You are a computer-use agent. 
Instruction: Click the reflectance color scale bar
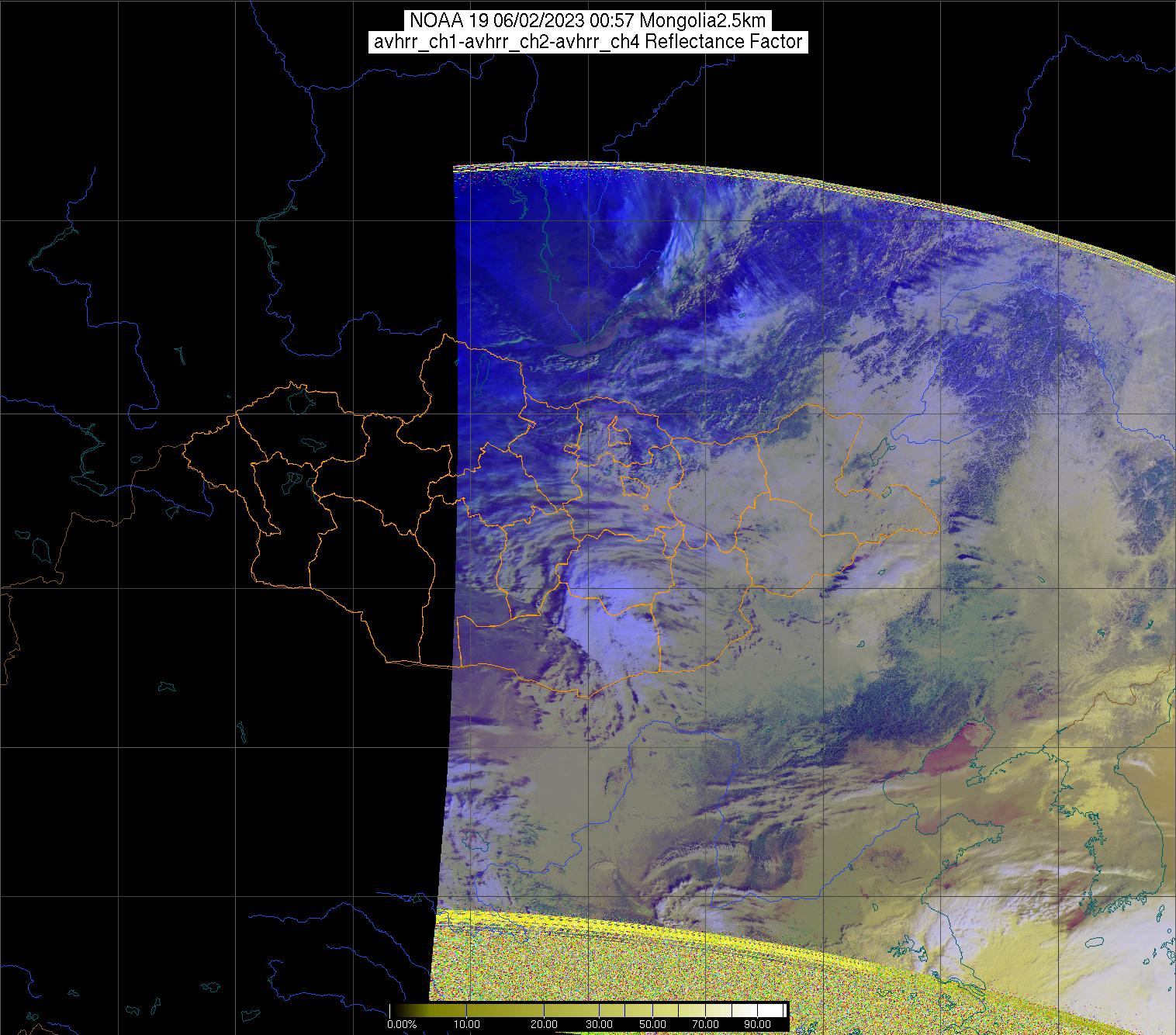pyautogui.click(x=589, y=1011)
